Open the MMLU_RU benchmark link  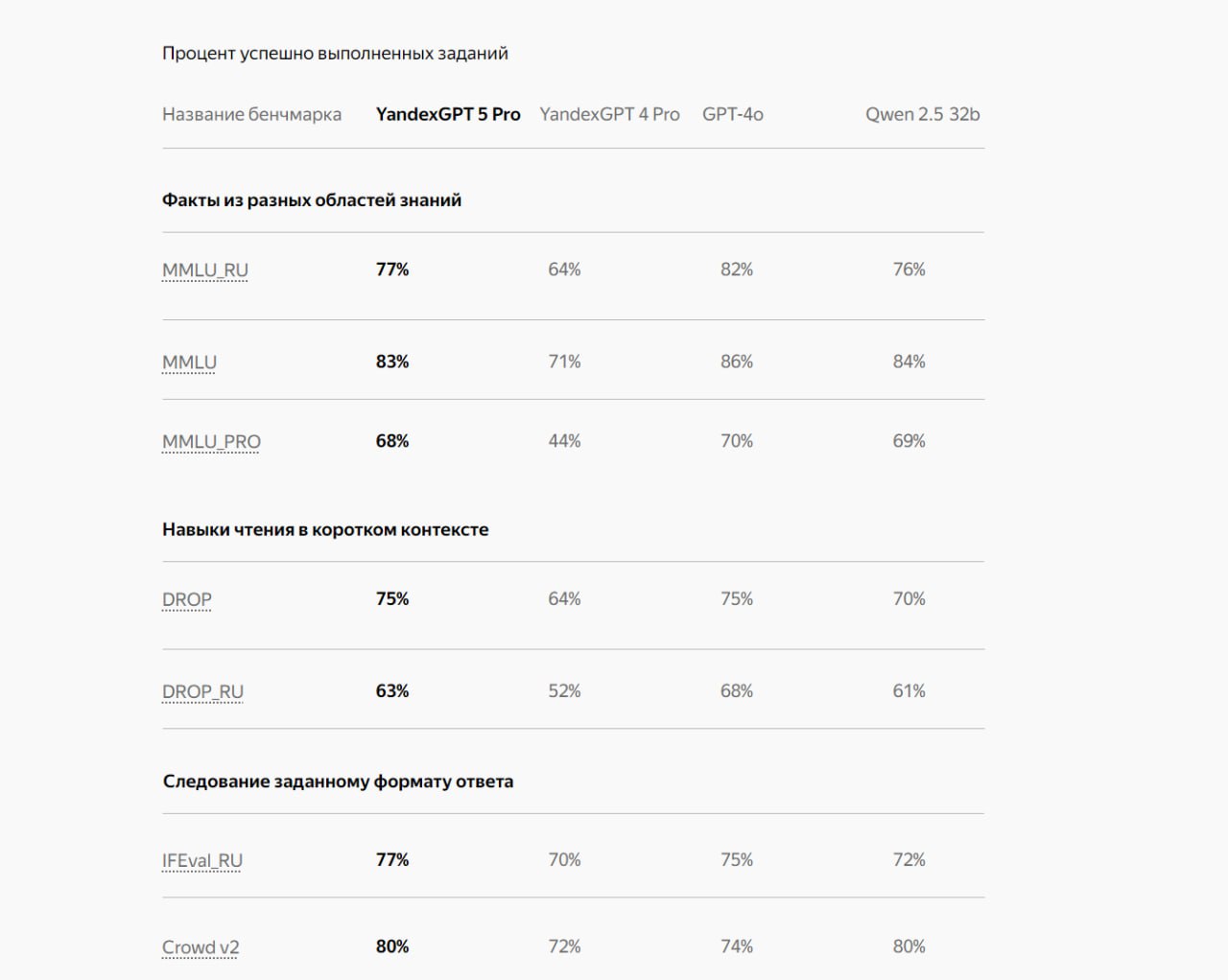204,270
